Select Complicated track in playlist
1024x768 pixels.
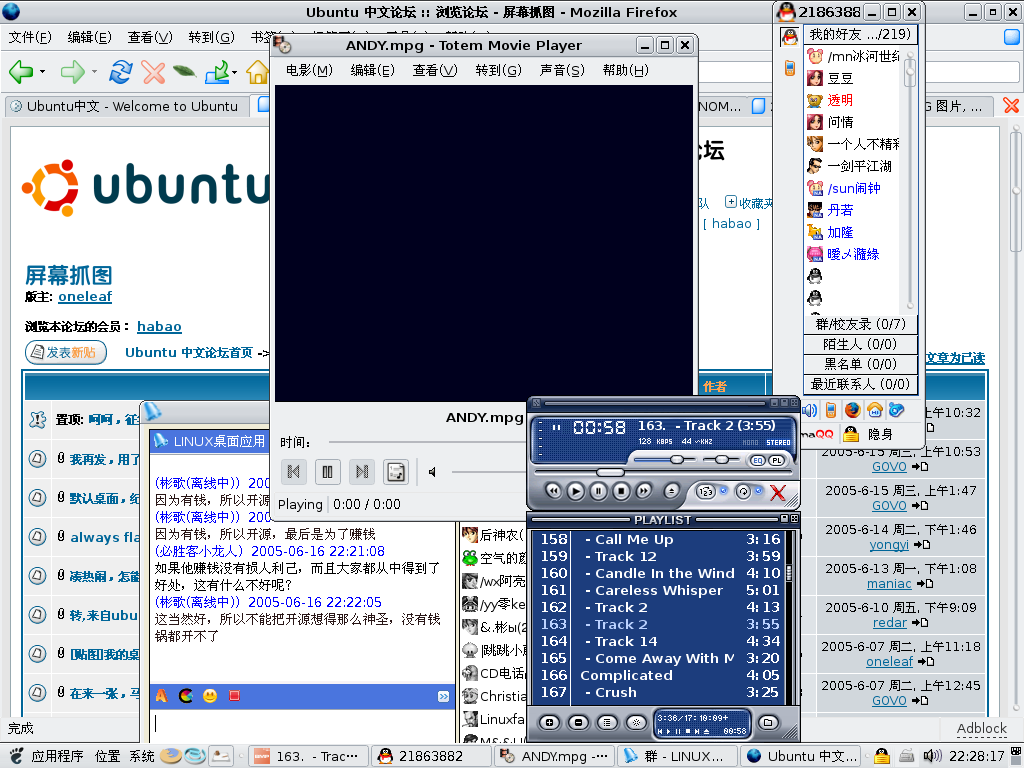660,675
